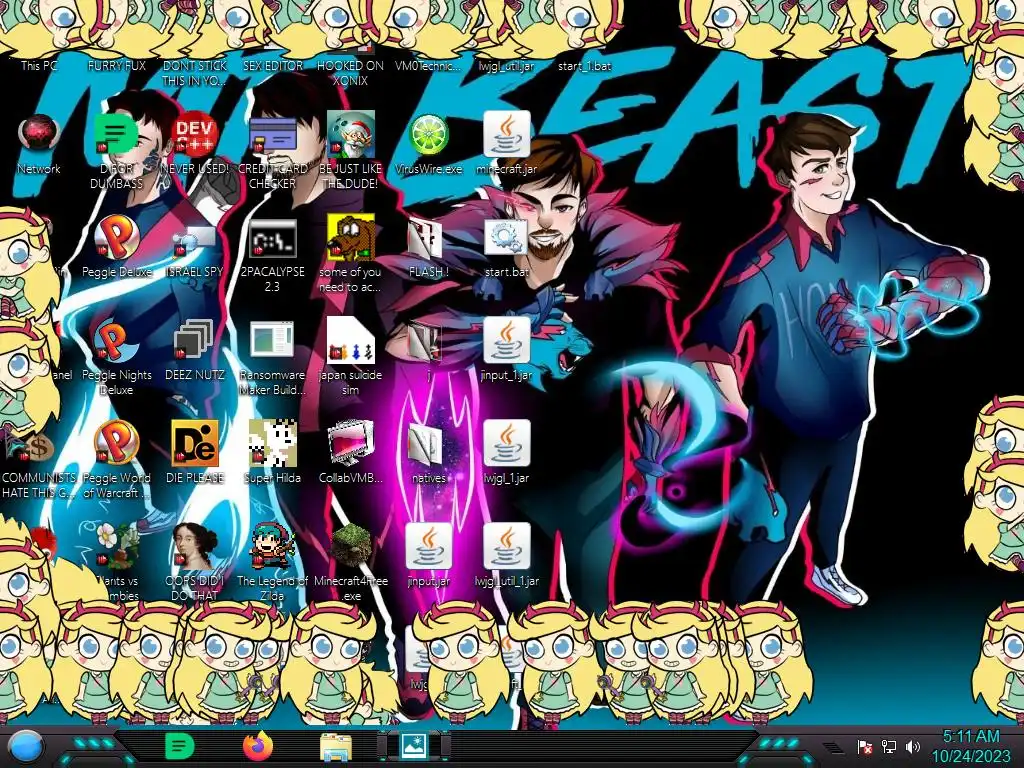Screen dimensions: 1024x768
Task: Select the 'HOOKED ON XONIX' label
Action: 350,73
